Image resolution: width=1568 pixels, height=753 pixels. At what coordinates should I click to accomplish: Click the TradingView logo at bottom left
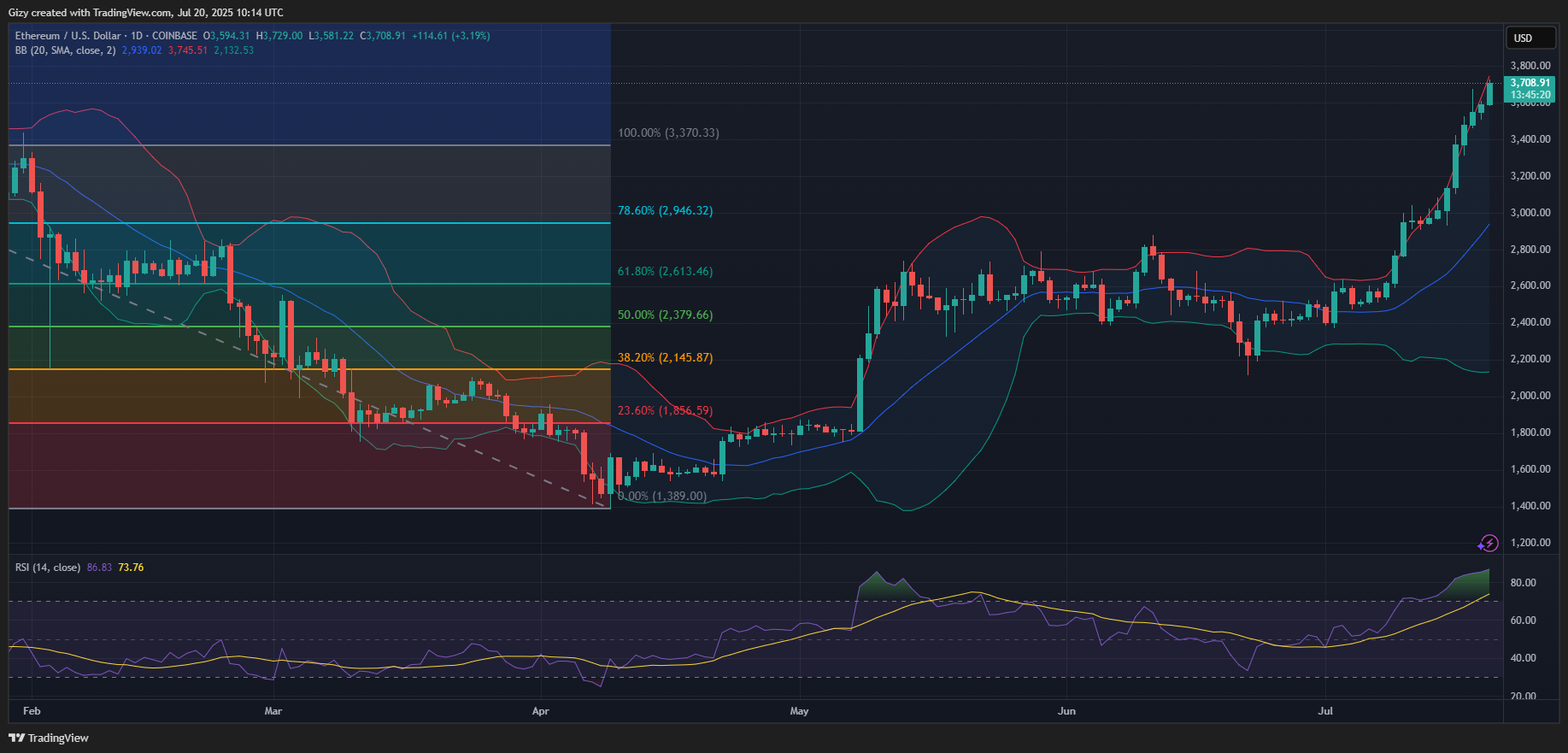click(49, 738)
